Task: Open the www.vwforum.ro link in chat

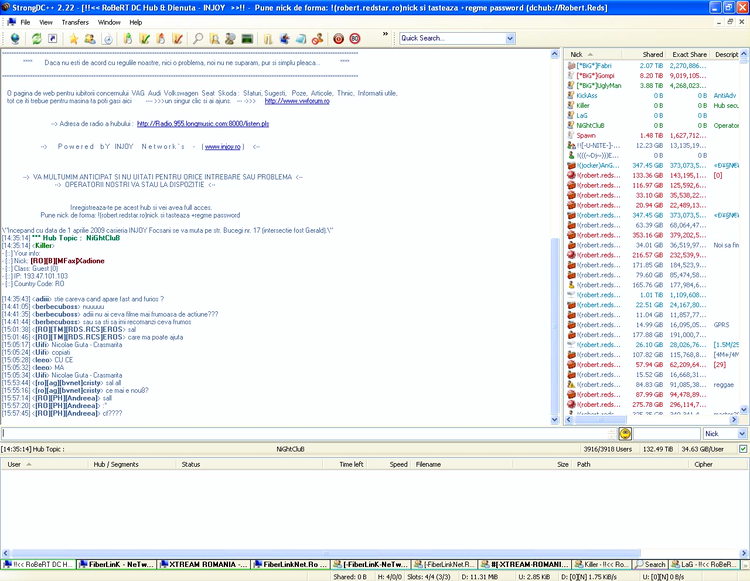Action: [x=297, y=101]
